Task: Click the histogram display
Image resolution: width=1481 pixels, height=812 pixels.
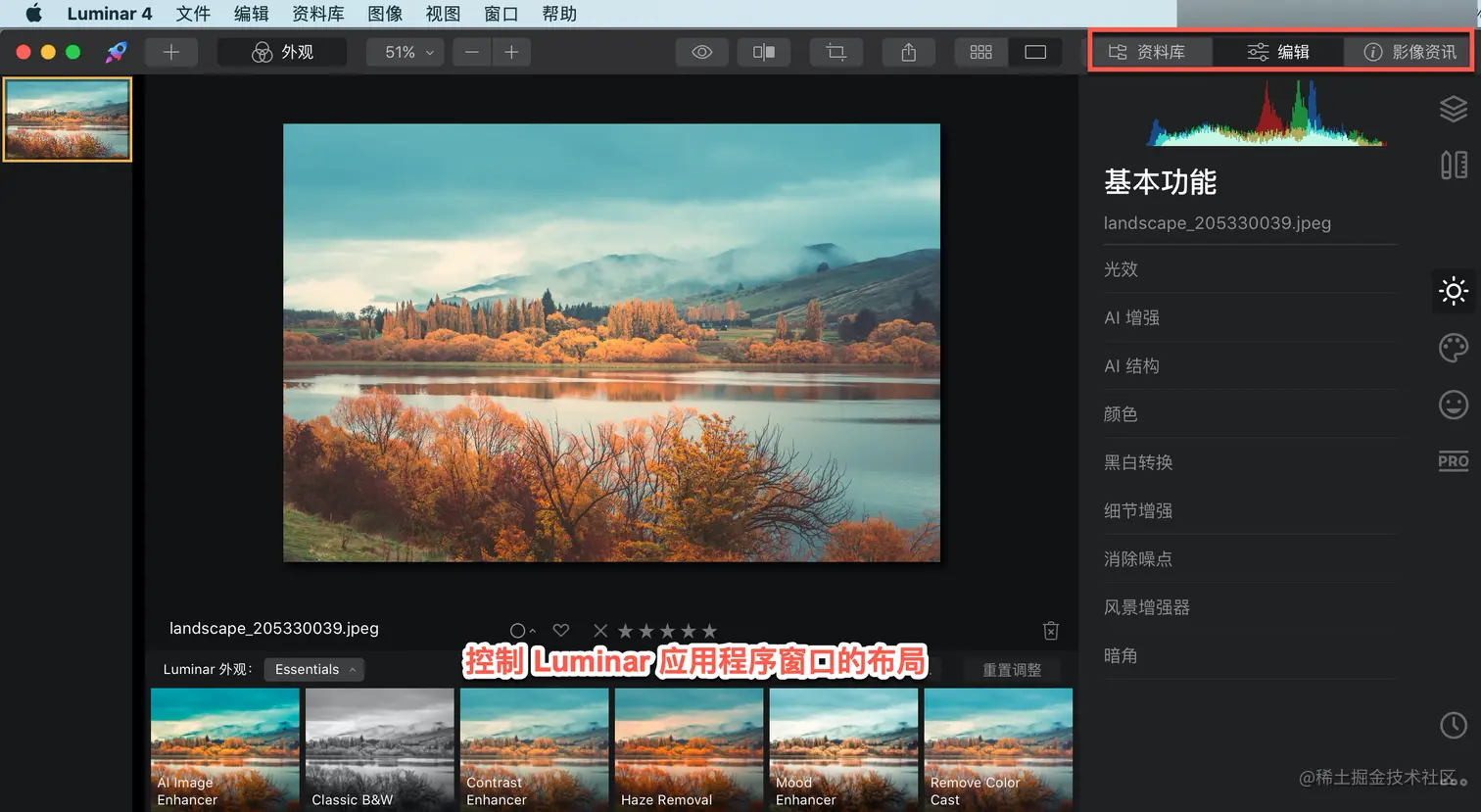Action: [1266, 114]
